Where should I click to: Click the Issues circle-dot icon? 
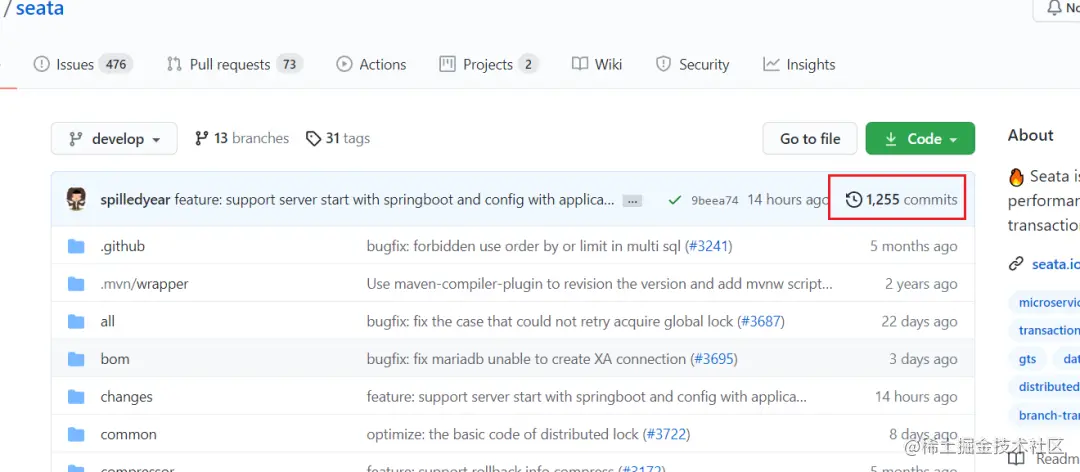[41, 65]
